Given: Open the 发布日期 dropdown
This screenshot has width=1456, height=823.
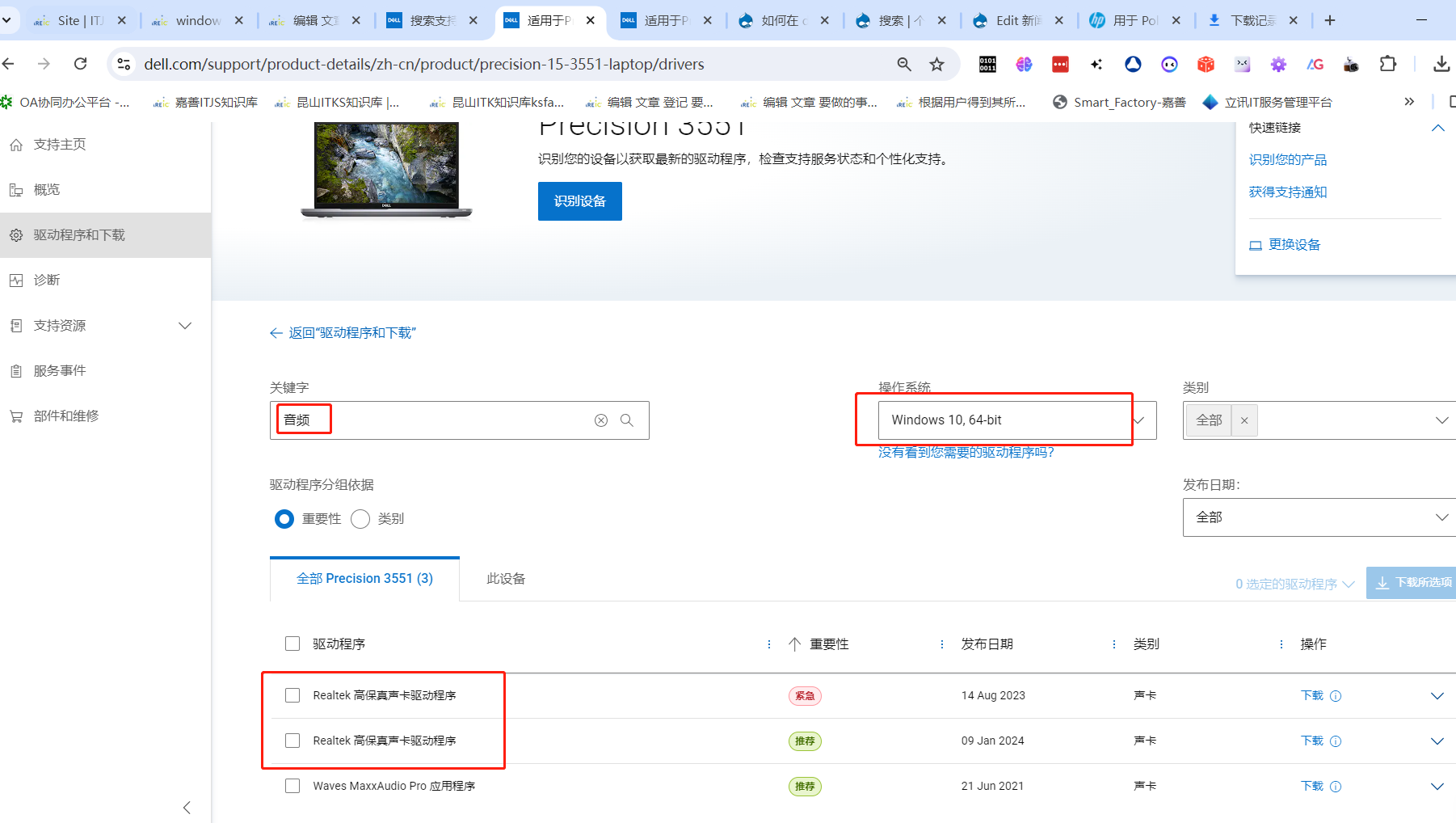Looking at the screenshot, I should tap(1319, 517).
